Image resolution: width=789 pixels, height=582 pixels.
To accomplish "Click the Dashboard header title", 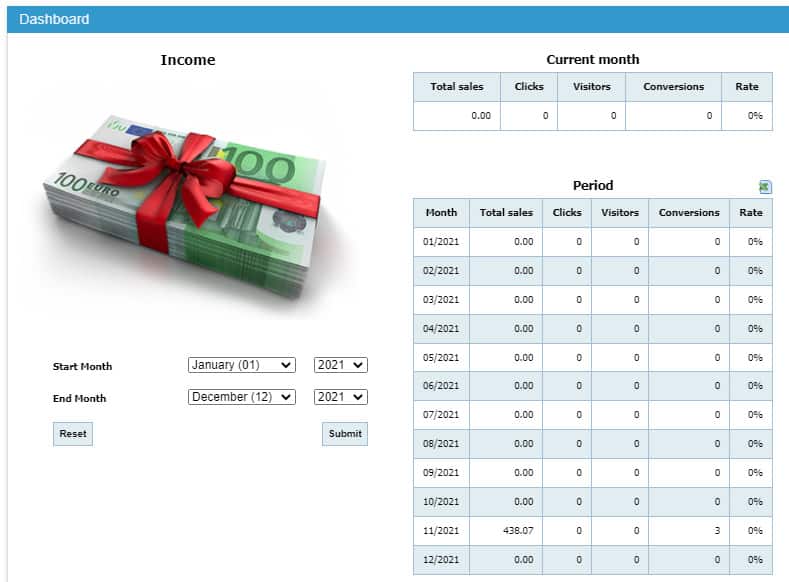I will coord(54,19).
